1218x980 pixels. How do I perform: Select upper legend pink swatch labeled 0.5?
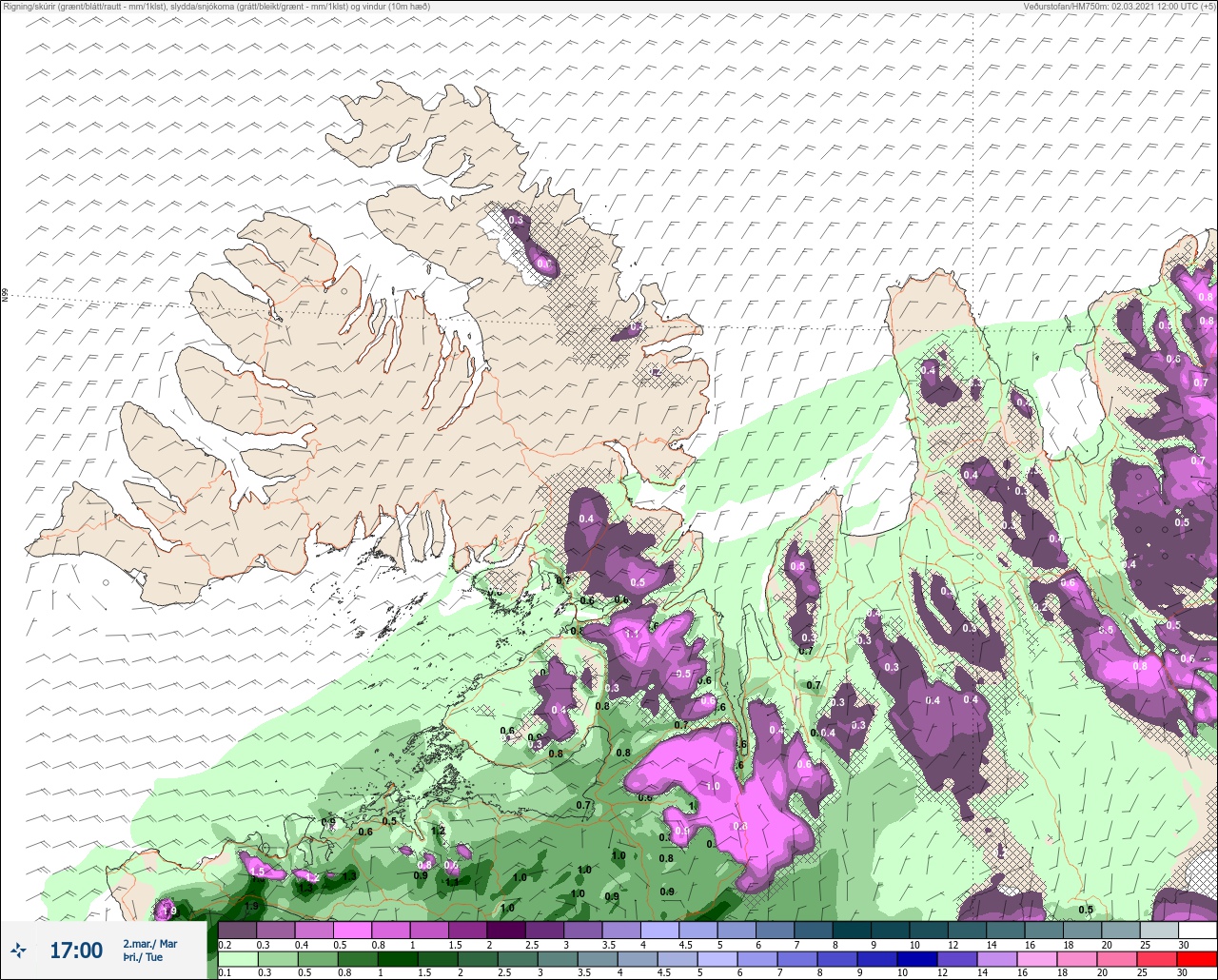(x=353, y=930)
